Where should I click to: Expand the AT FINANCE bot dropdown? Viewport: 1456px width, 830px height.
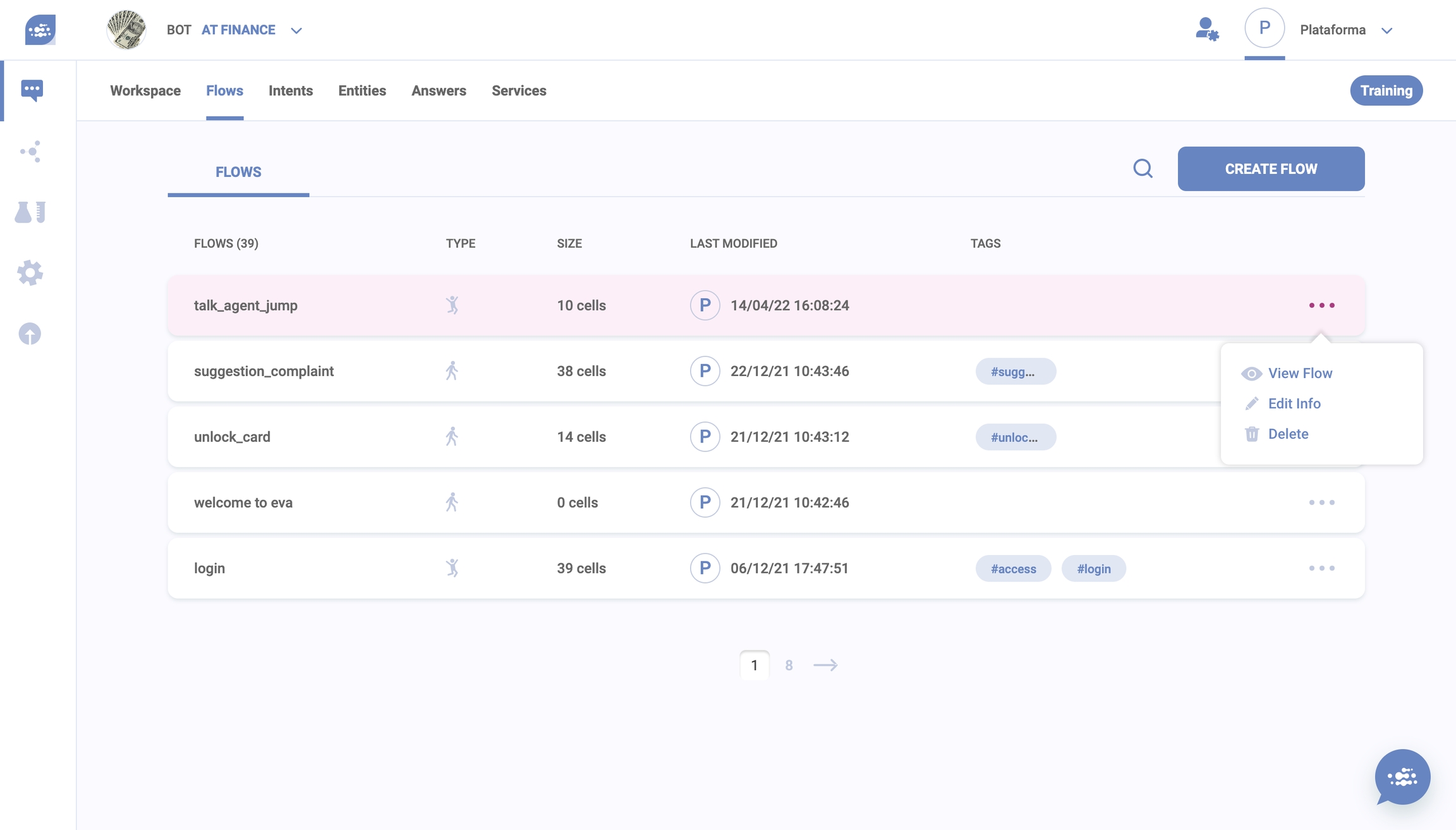[296, 30]
